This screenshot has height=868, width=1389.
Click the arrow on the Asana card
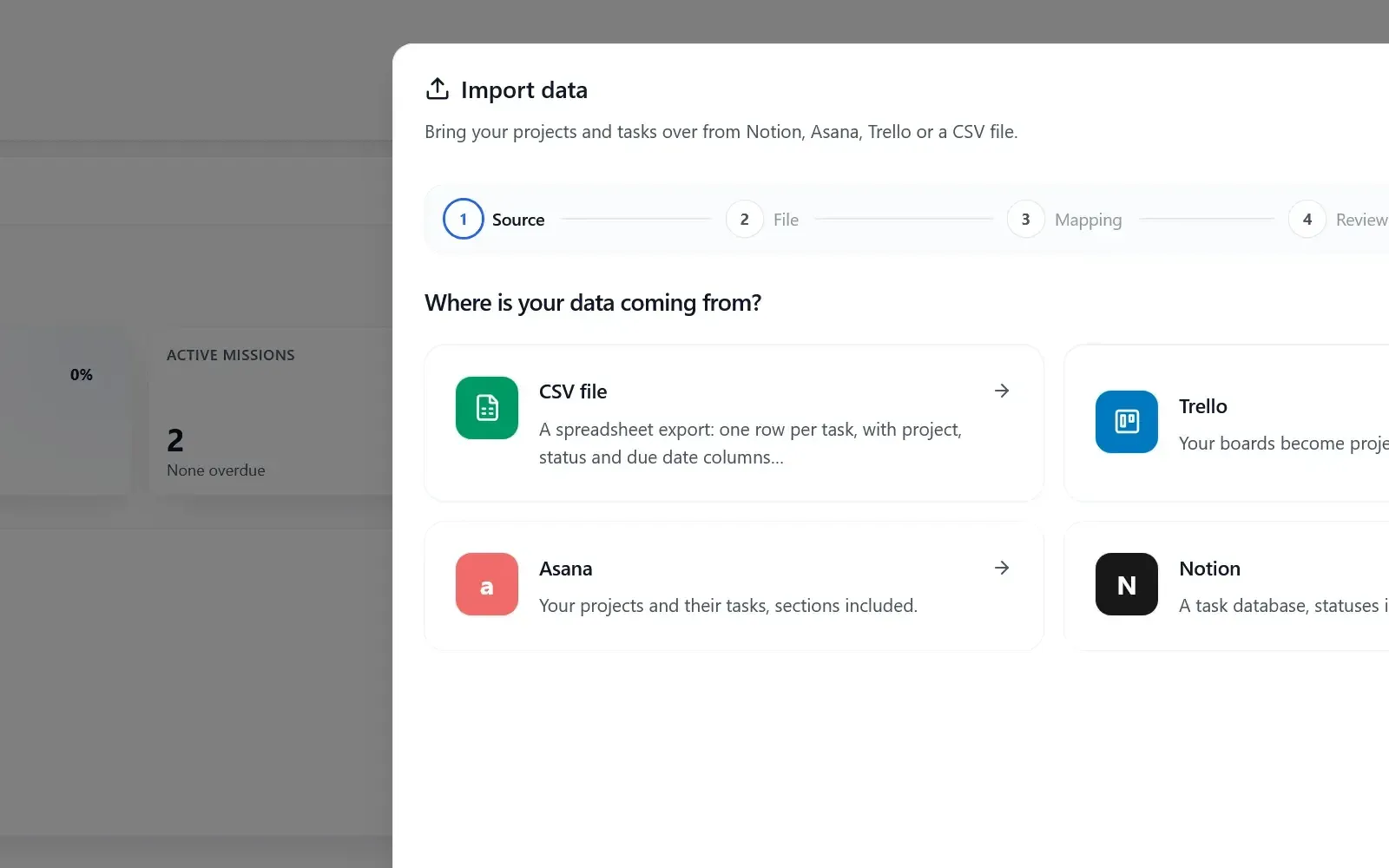(x=1002, y=568)
